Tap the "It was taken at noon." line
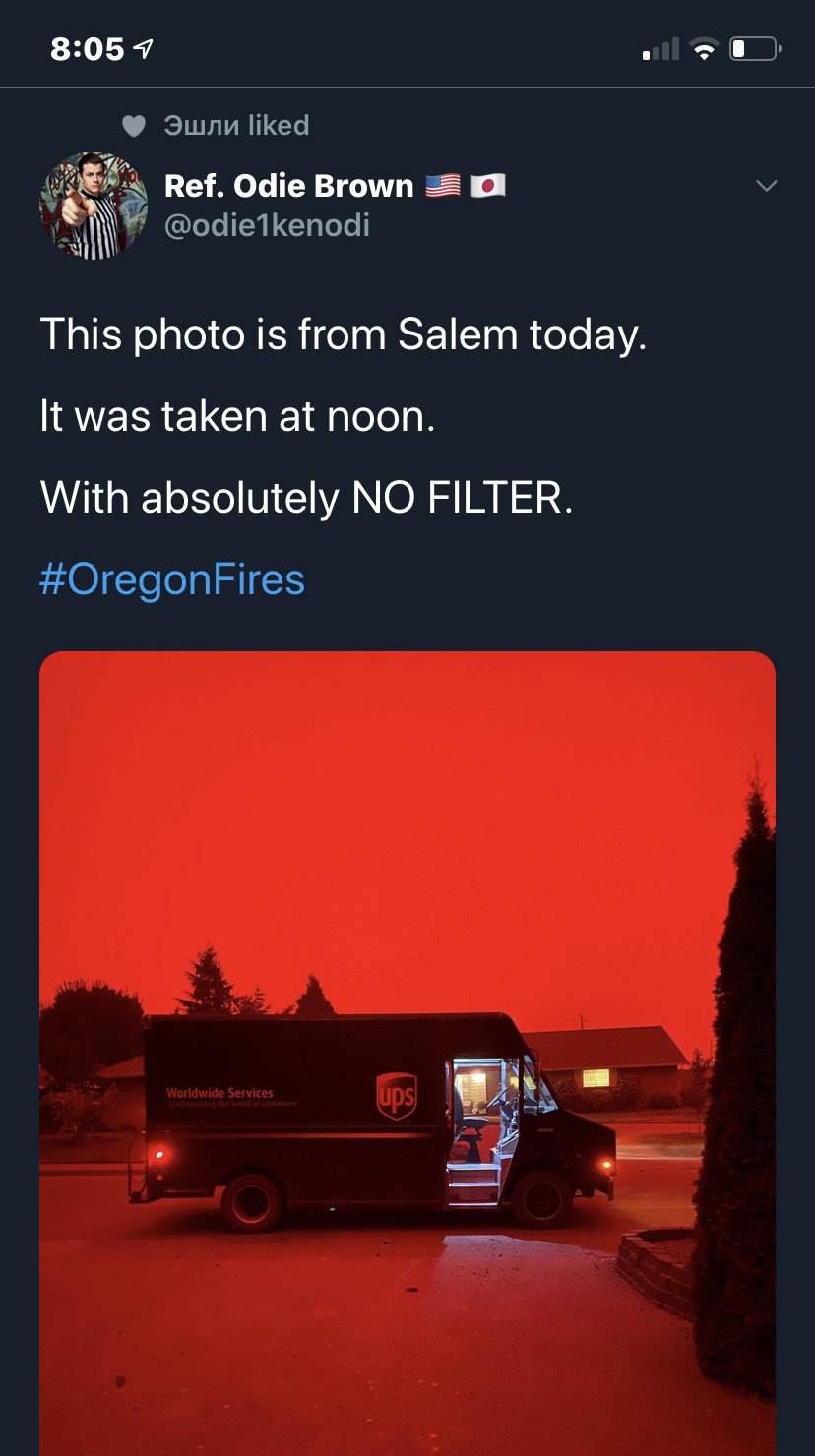Image resolution: width=815 pixels, height=1456 pixels. click(237, 417)
